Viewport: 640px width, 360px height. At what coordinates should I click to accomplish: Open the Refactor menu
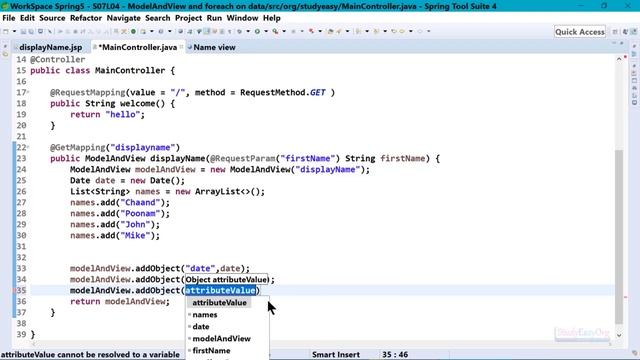point(86,18)
